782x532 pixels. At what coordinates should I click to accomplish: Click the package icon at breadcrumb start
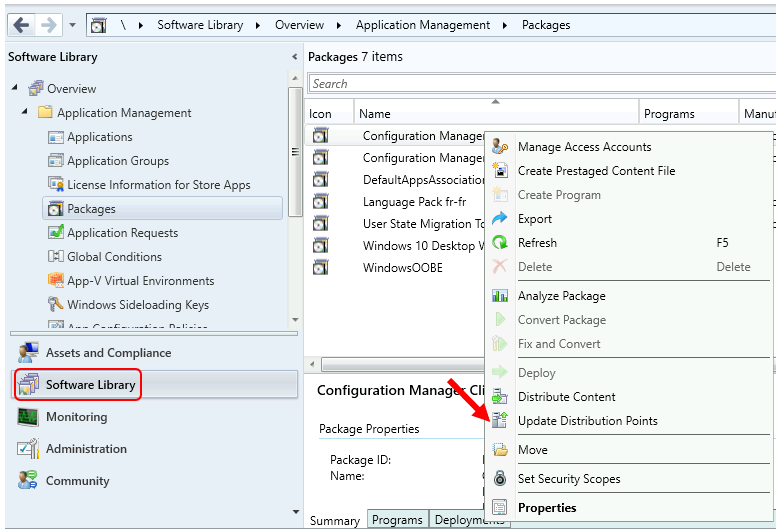pos(99,25)
